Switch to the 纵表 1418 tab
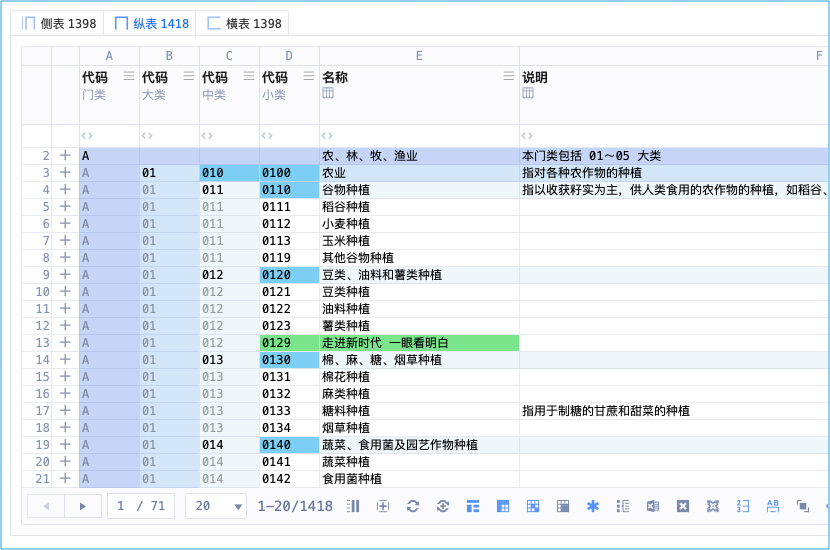 pyautogui.click(x=151, y=24)
